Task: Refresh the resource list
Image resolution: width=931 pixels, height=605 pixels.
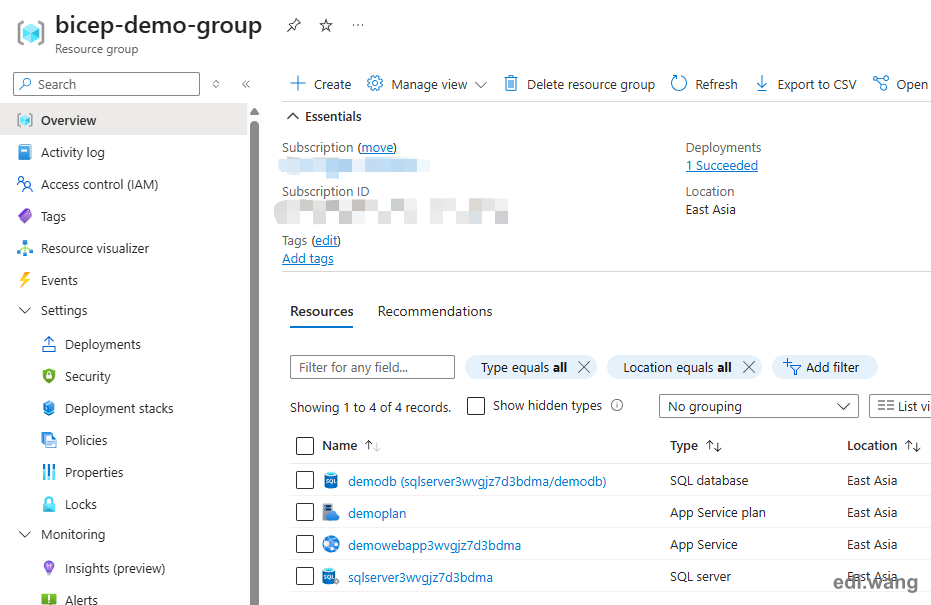Action: pos(704,84)
